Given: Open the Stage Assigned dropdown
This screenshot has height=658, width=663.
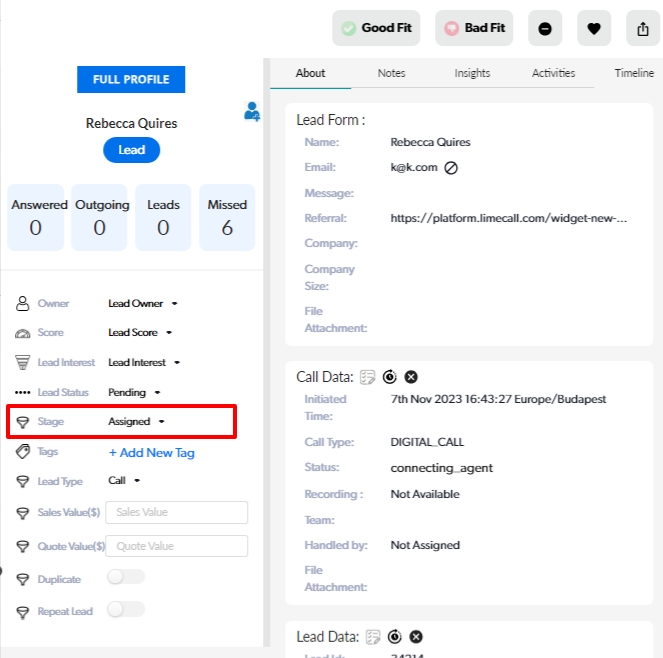Looking at the screenshot, I should [x=137, y=422].
